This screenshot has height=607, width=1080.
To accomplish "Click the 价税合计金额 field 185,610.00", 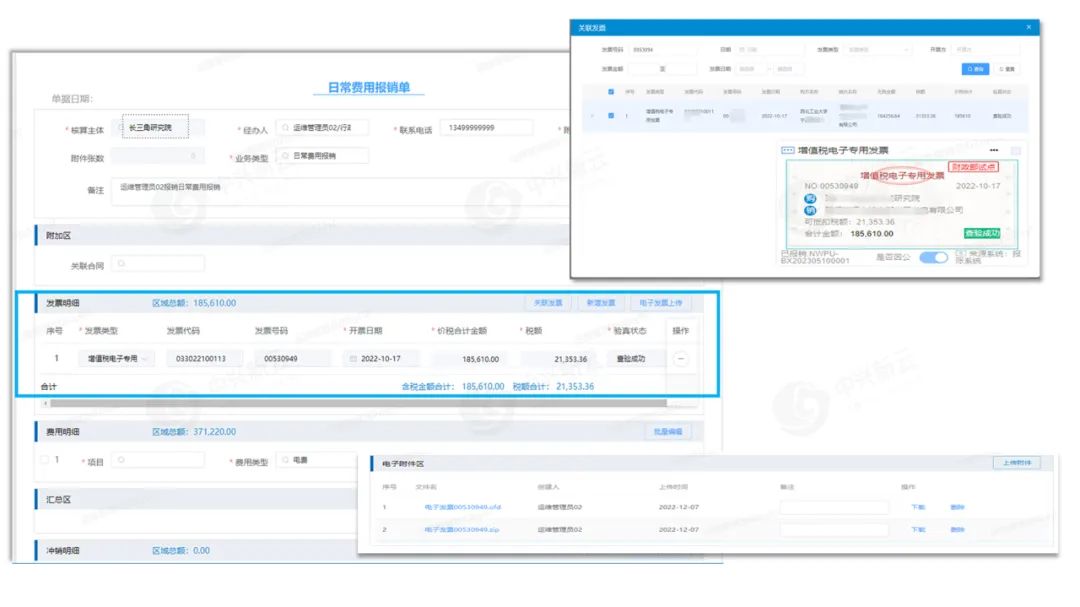I will pyautogui.click(x=469, y=358).
